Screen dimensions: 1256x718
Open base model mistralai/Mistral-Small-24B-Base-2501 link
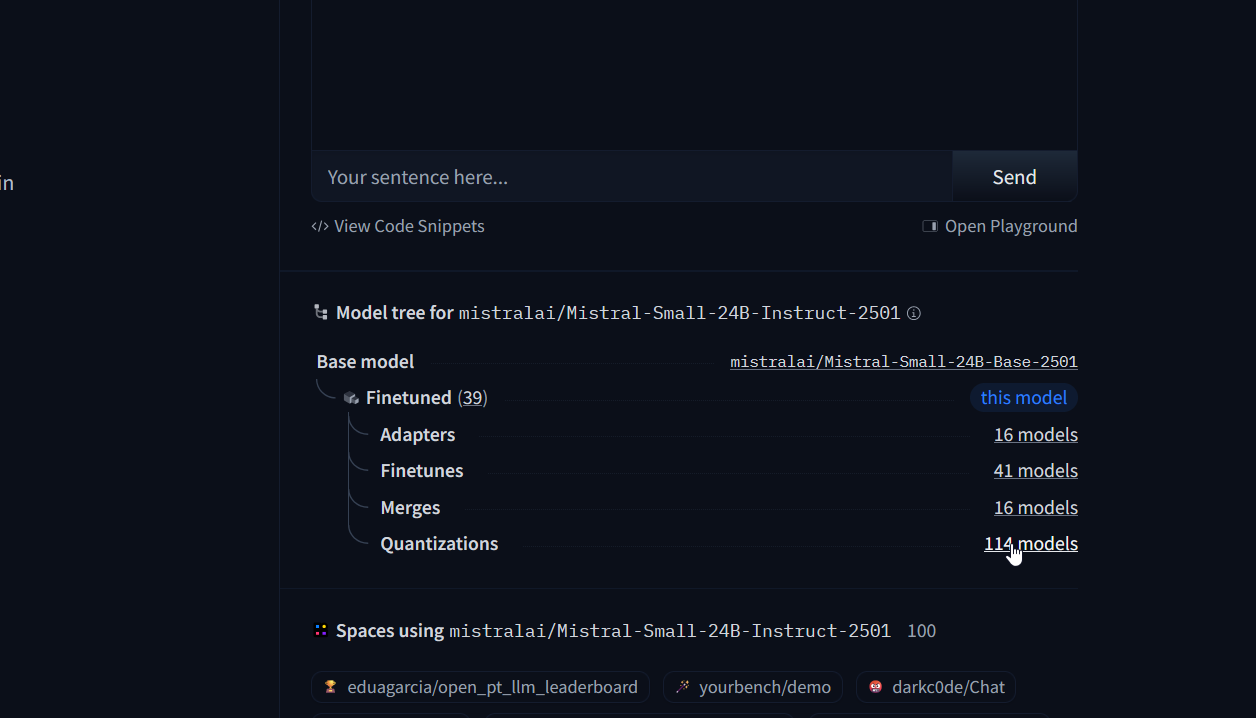[904, 362]
